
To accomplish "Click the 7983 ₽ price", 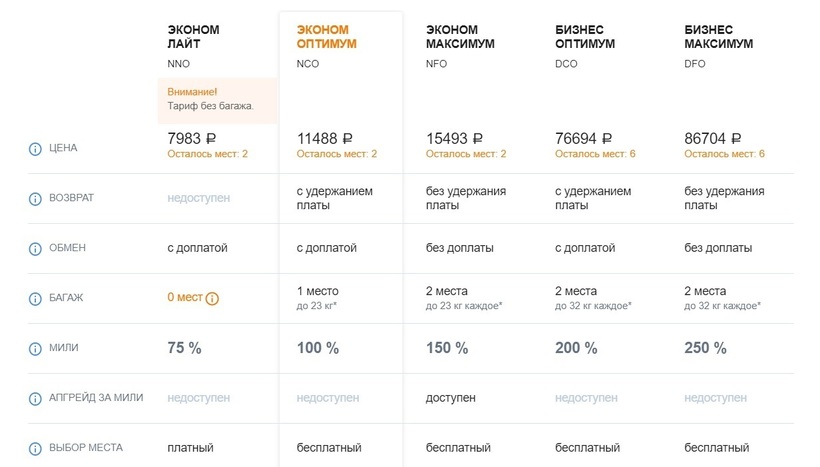I will [x=196, y=139].
